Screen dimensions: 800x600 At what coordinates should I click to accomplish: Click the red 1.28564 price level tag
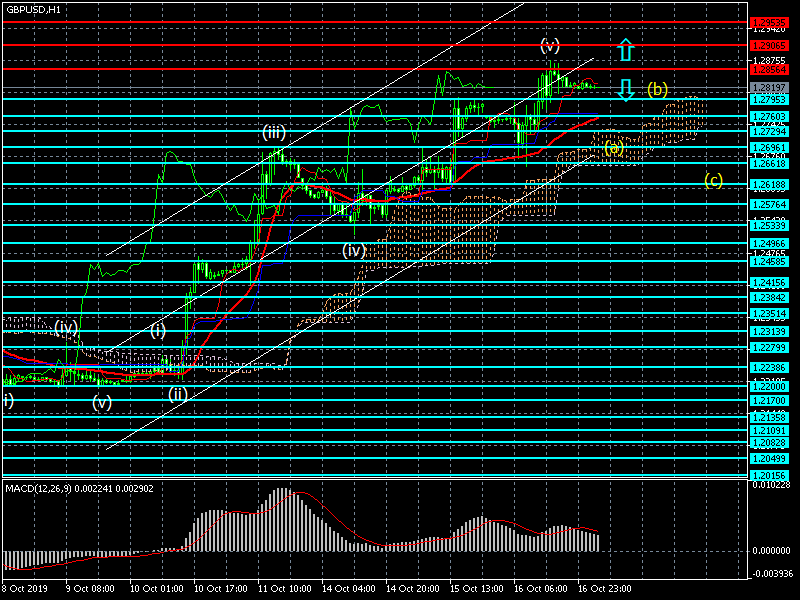tap(769, 69)
